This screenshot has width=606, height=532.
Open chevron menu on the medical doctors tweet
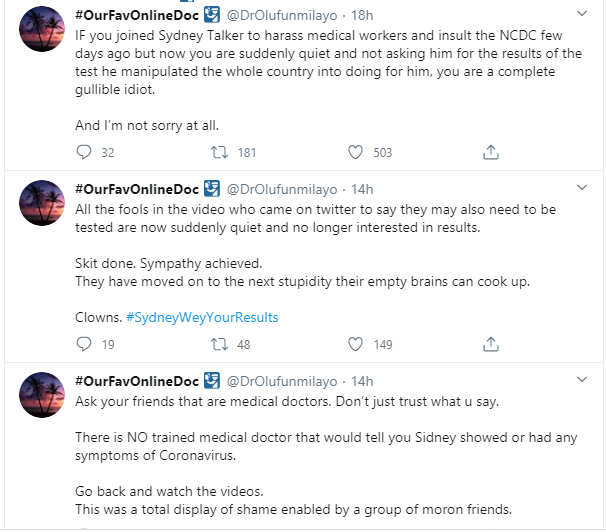pyautogui.click(x=582, y=379)
